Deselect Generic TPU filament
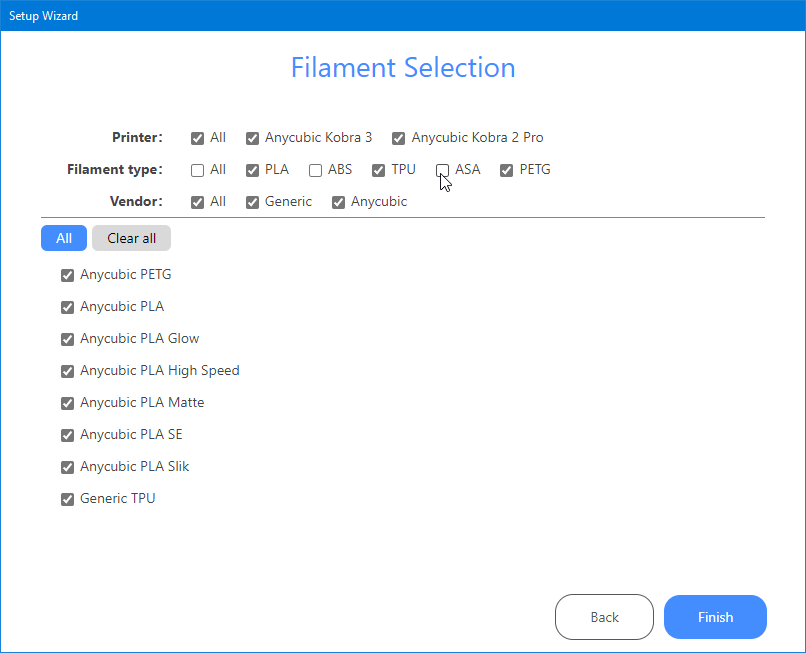The height and width of the screenshot is (653, 806). pyautogui.click(x=68, y=499)
